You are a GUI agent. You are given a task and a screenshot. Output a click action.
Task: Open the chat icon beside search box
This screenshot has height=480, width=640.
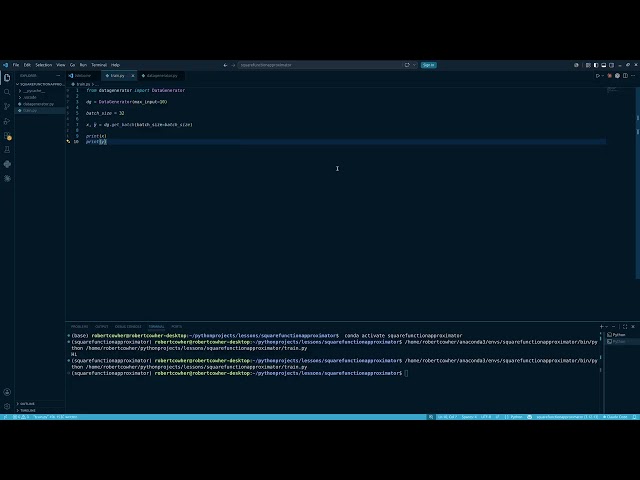click(x=407, y=65)
